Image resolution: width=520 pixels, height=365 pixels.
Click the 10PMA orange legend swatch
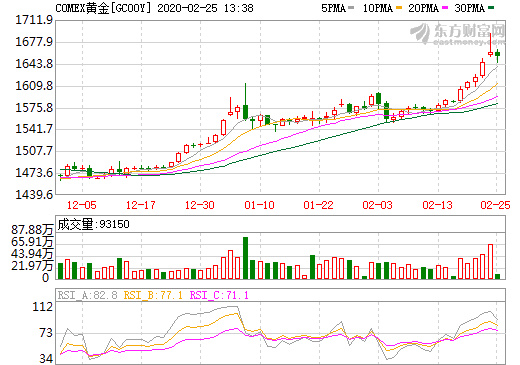click(x=399, y=7)
